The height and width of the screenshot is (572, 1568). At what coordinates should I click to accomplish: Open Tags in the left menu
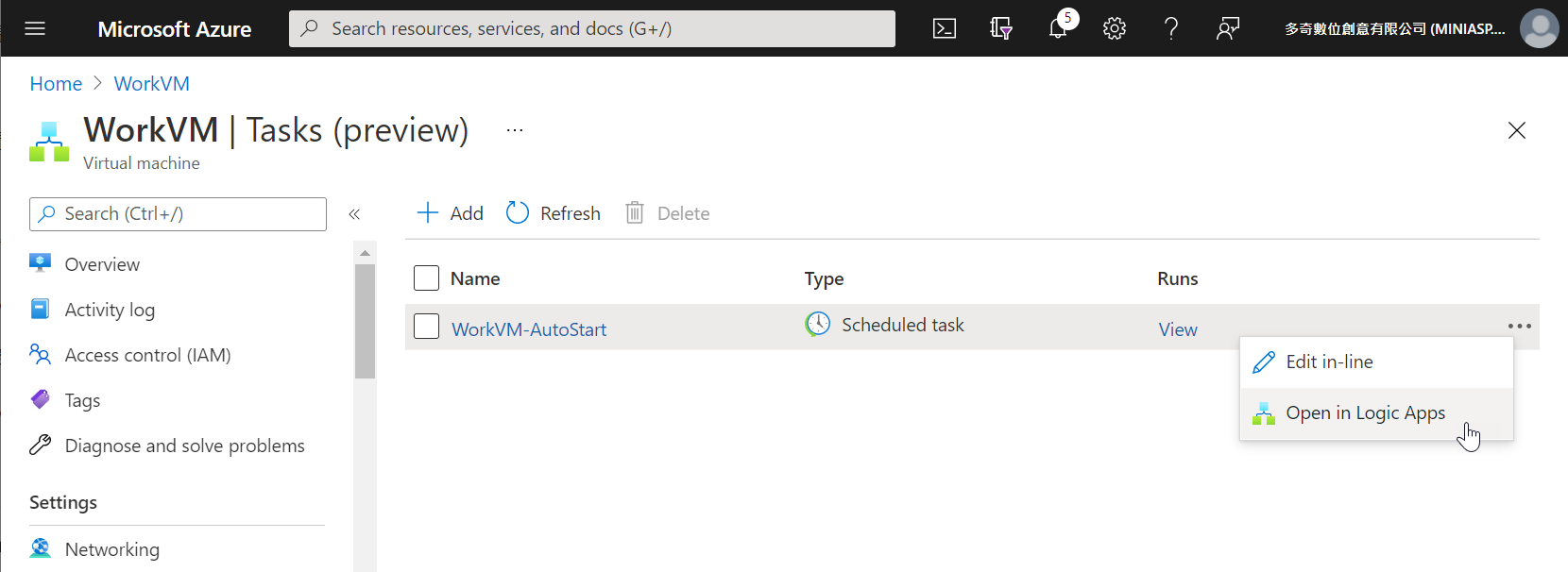coord(82,400)
